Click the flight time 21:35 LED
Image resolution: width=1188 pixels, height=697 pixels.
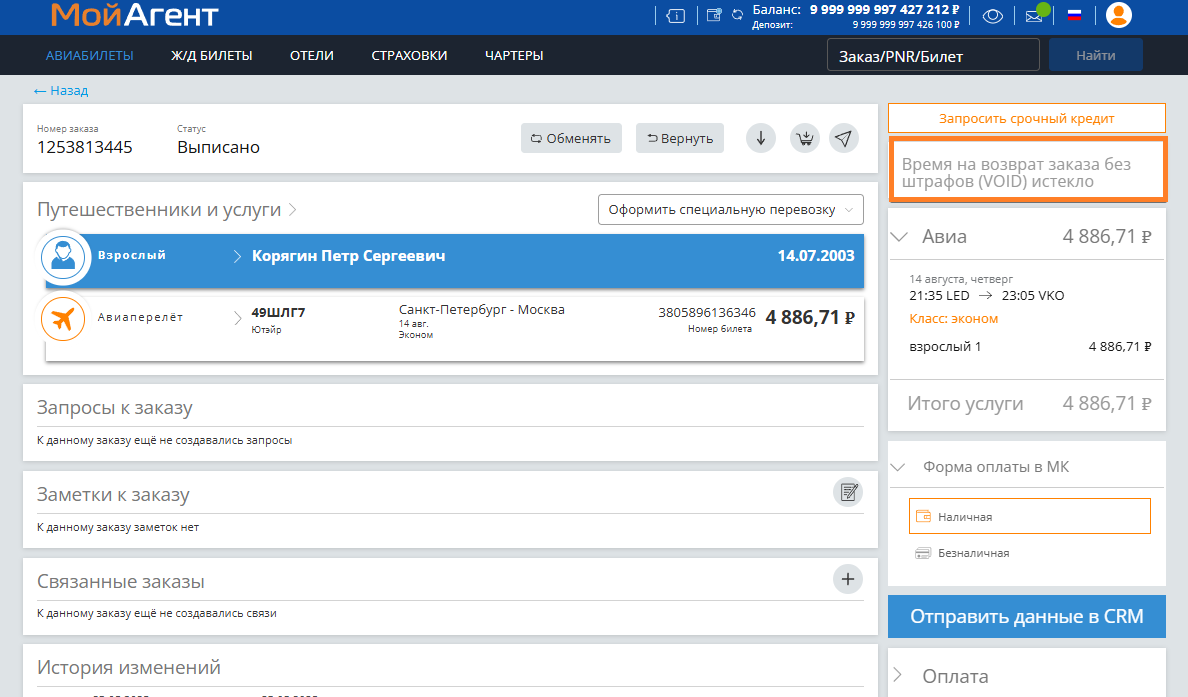tap(939, 295)
